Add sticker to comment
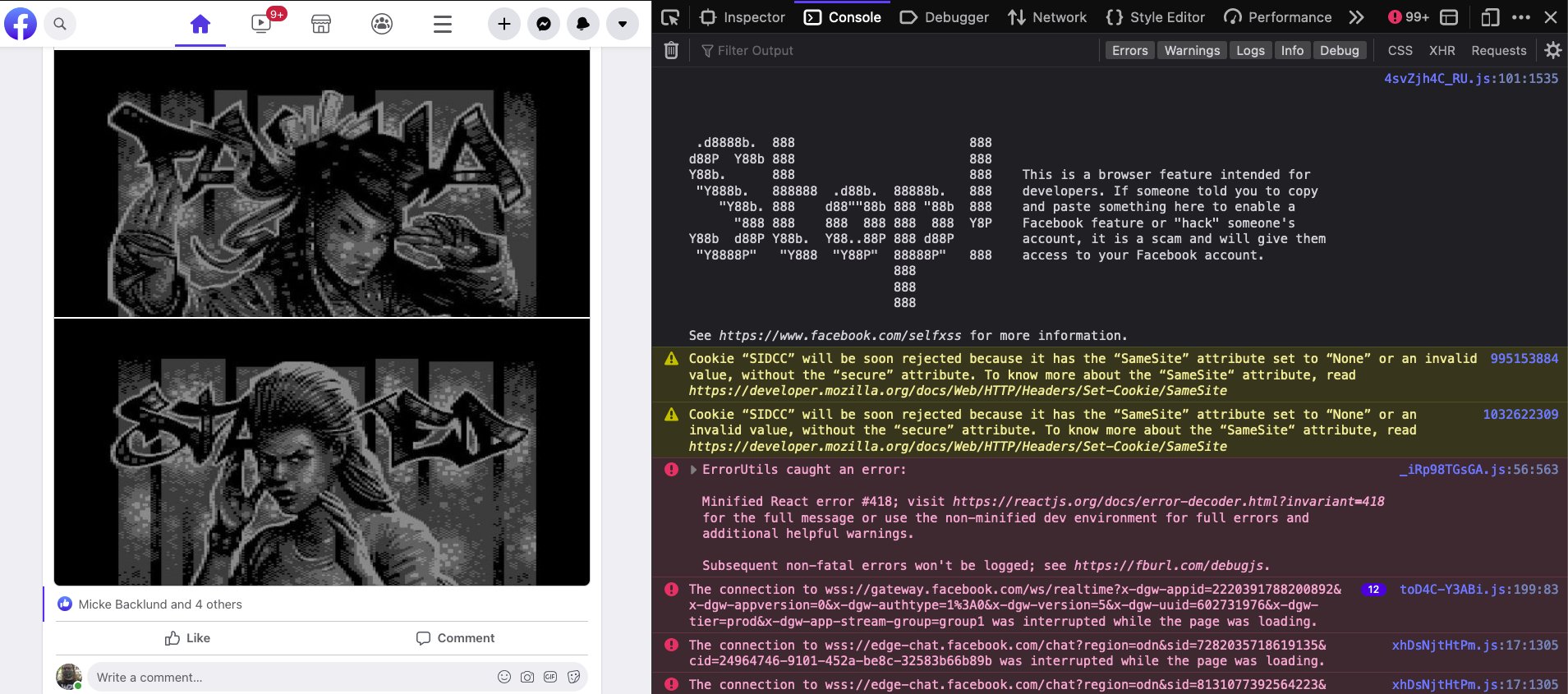The height and width of the screenshot is (694, 1568). (573, 677)
